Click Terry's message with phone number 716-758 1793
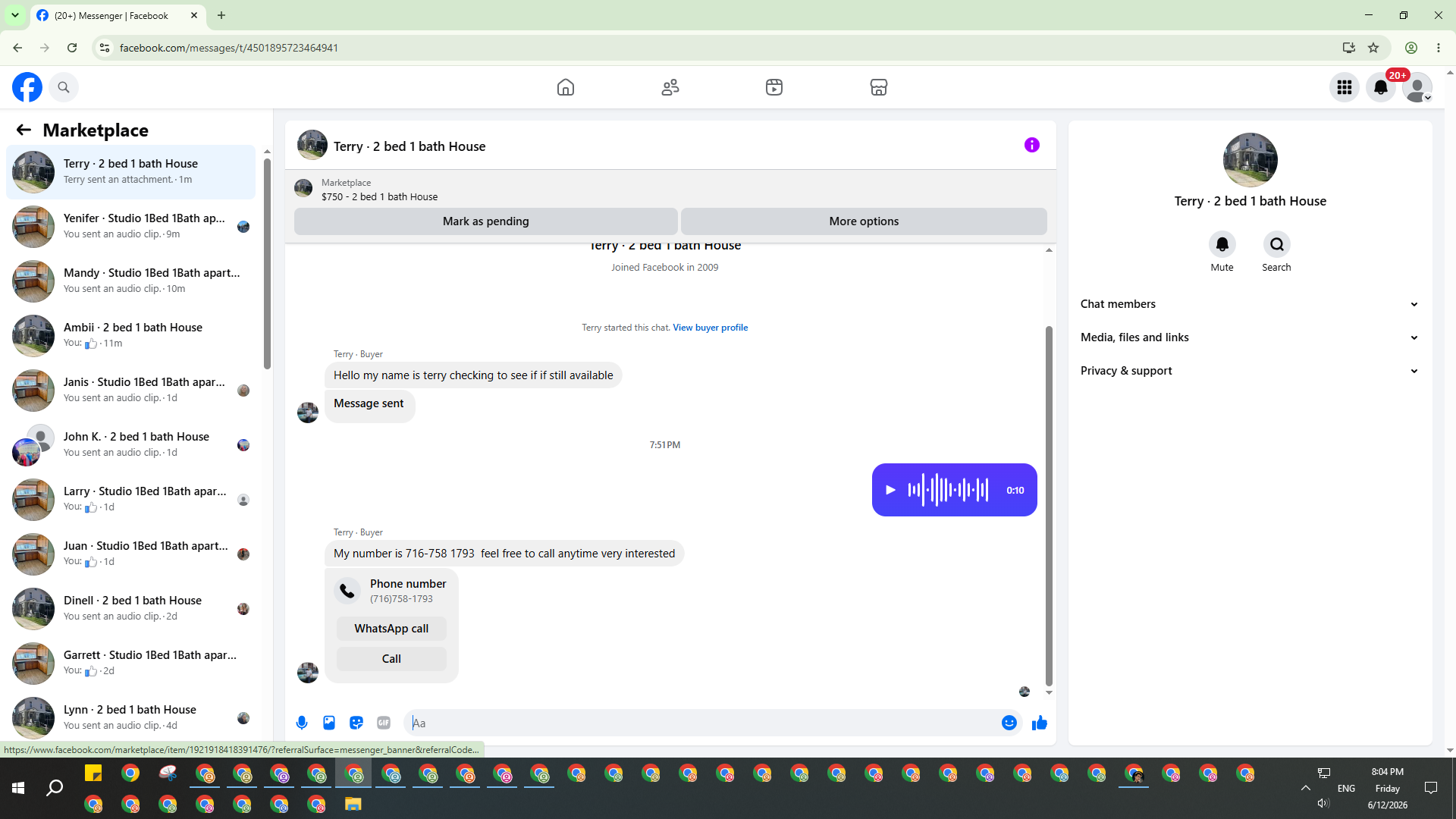The height and width of the screenshot is (819, 1456). pos(504,554)
